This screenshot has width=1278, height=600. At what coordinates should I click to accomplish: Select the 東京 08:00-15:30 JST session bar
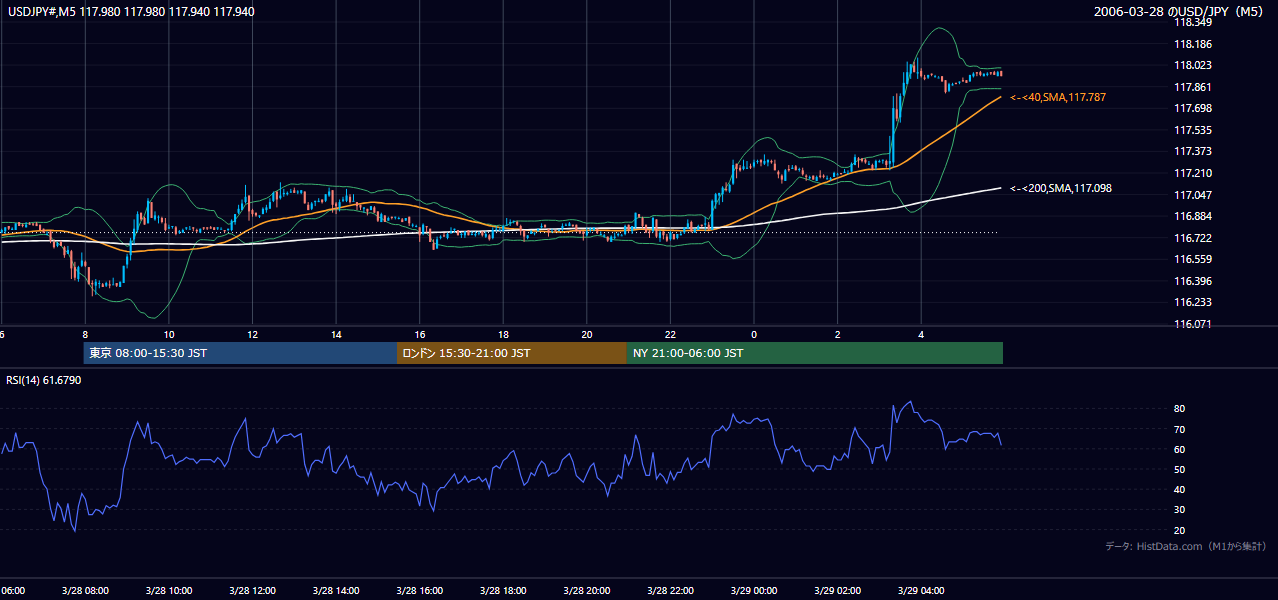click(240, 353)
